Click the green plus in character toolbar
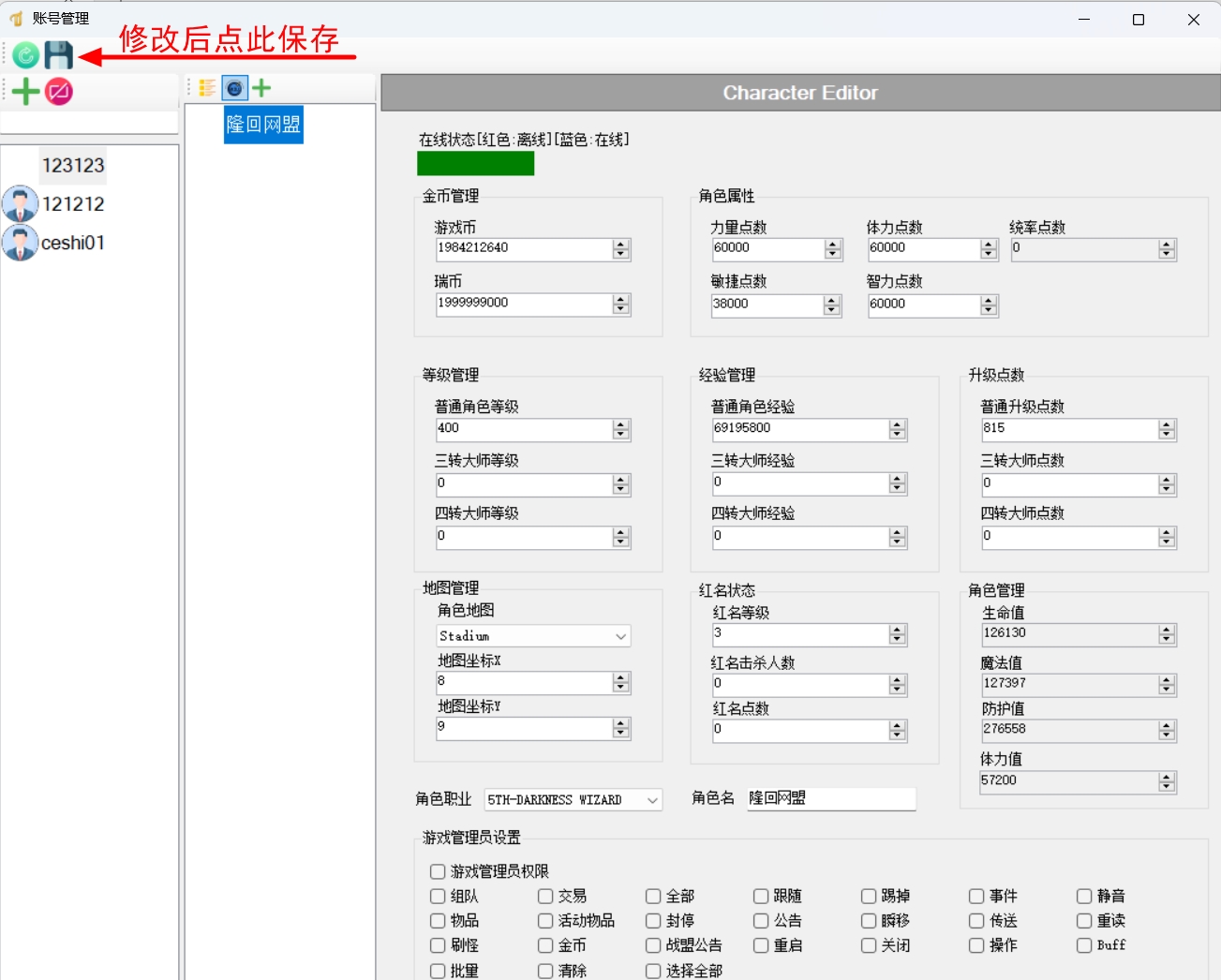Screen dimensions: 1221x980 click(x=261, y=88)
